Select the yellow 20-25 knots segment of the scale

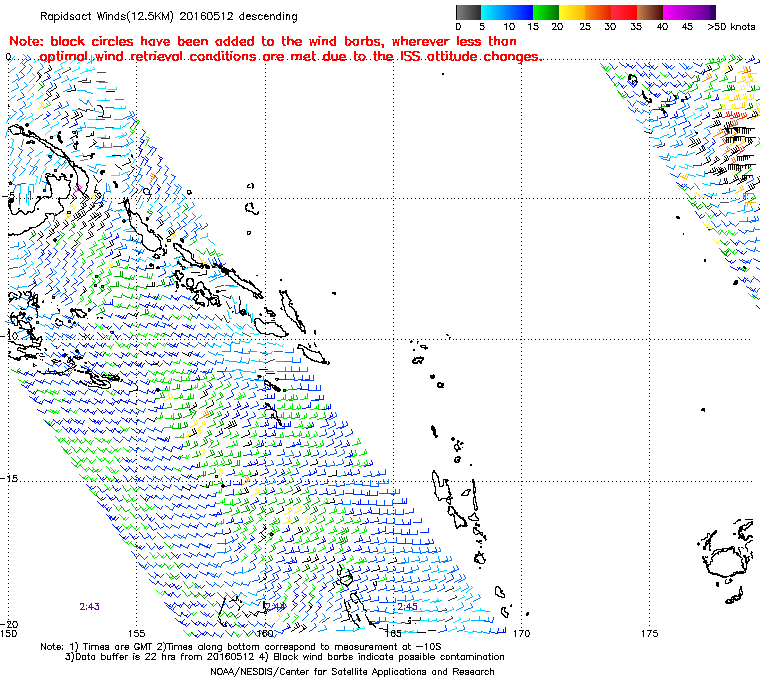572,12
